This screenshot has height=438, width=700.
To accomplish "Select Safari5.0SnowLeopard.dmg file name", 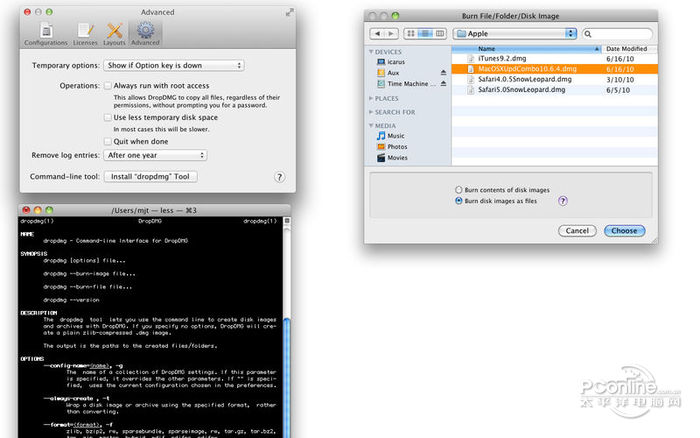I will tap(522, 90).
